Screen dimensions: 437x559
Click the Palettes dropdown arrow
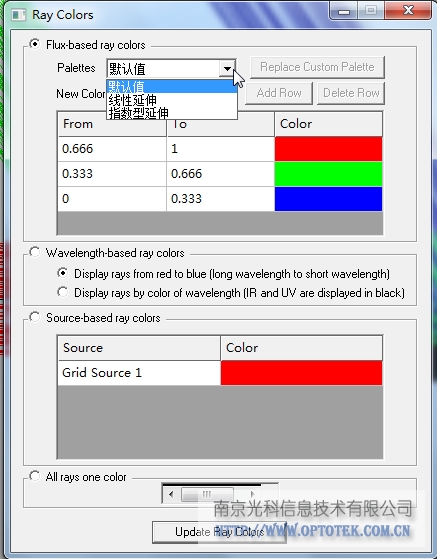coord(227,68)
